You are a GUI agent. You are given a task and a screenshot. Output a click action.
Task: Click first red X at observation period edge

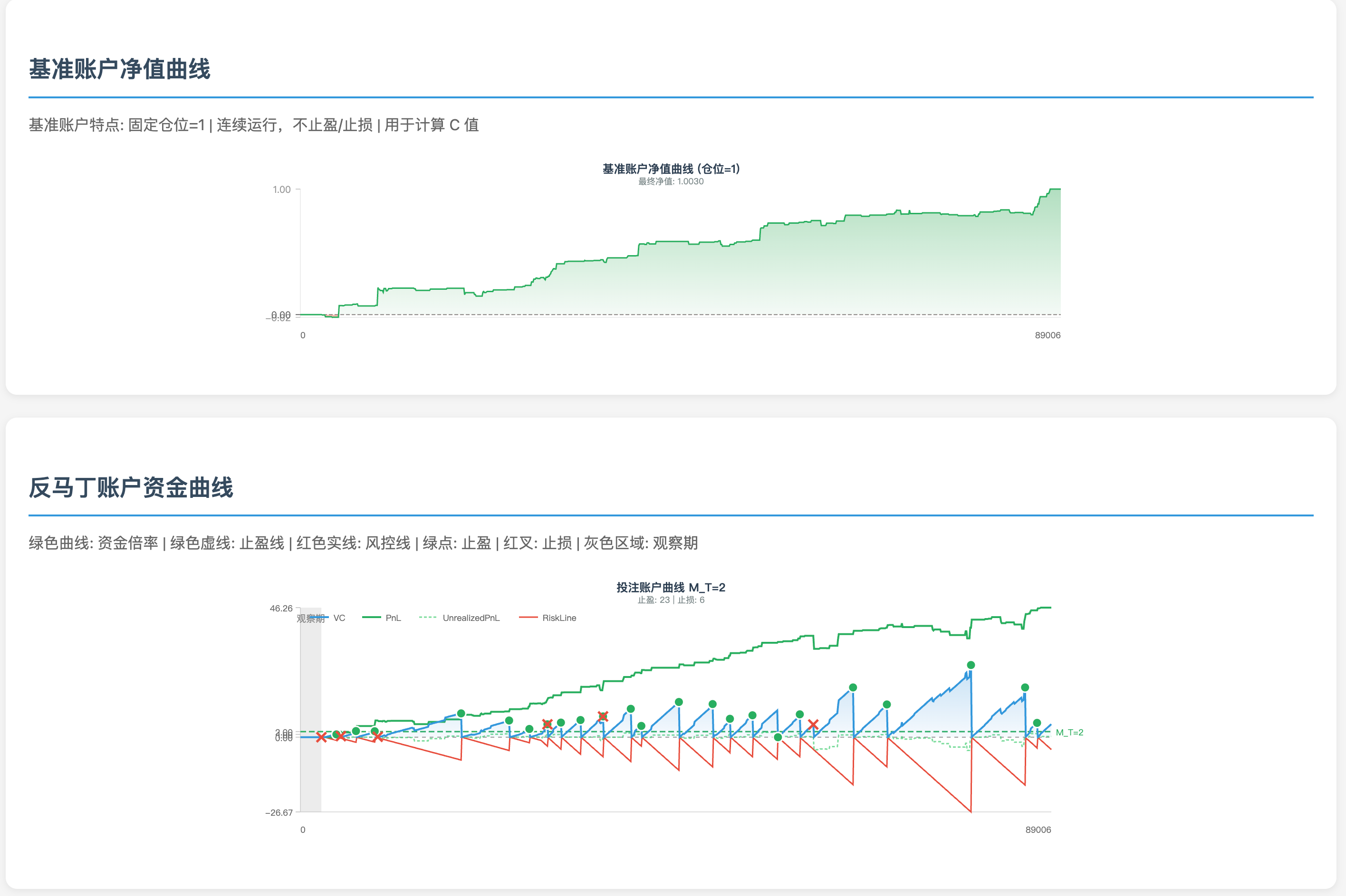click(321, 737)
